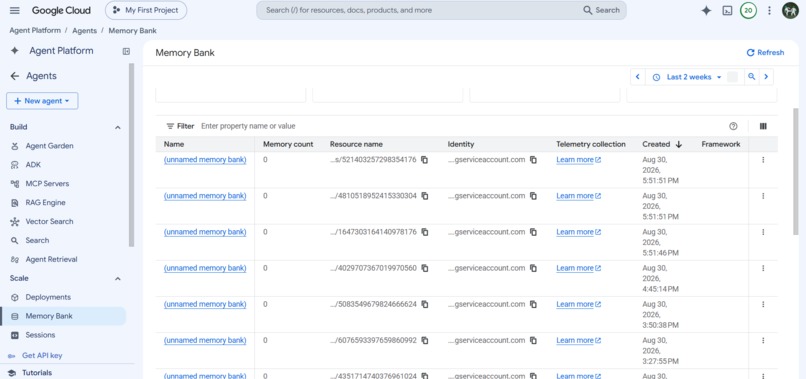This screenshot has width=806, height=379.
Task: Collapse the Build section
Action: coord(118,127)
